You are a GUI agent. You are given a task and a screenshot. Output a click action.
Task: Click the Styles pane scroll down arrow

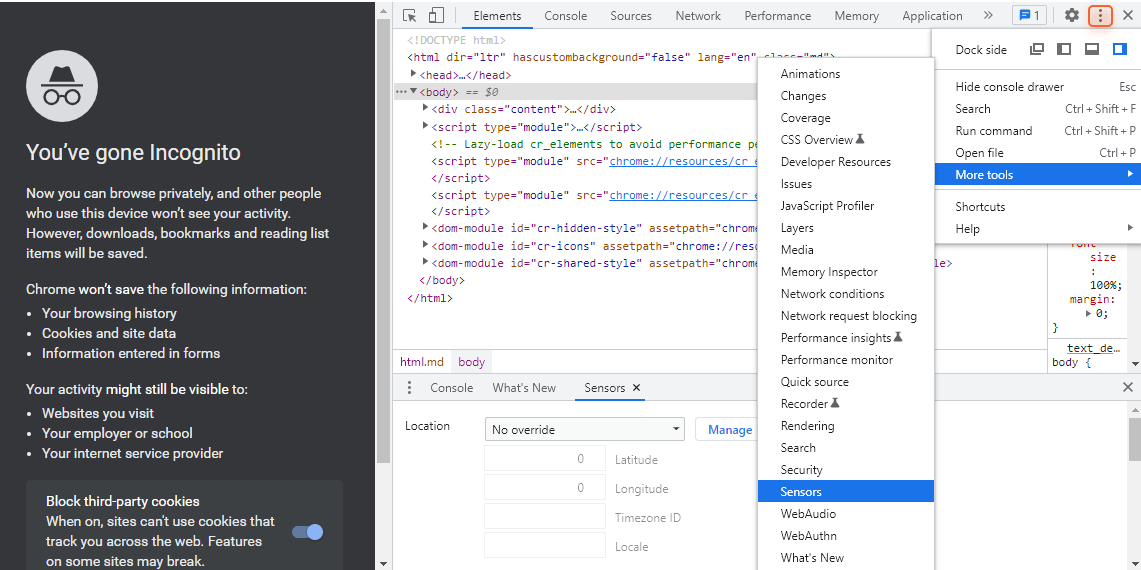tap(1134, 363)
